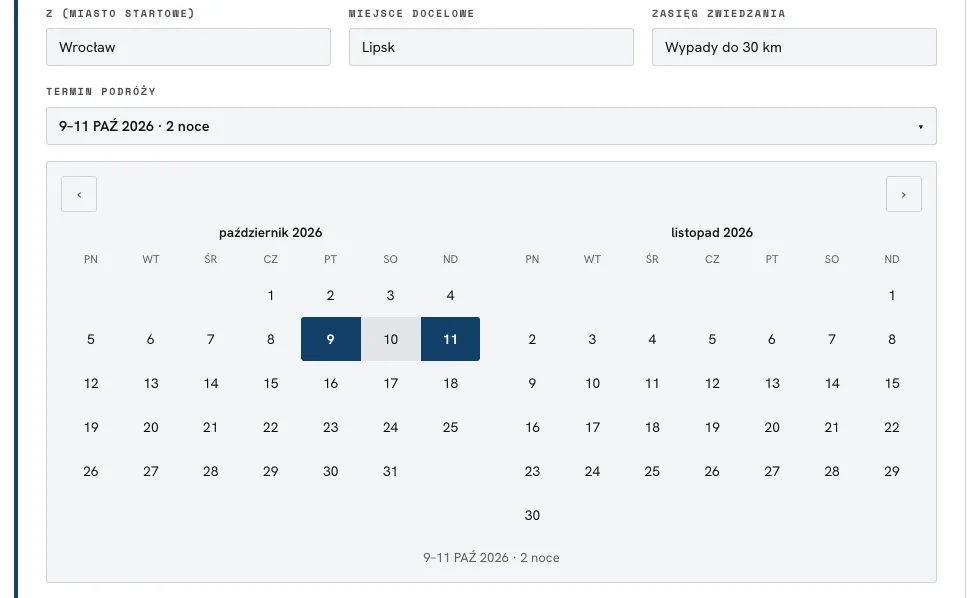Click the Lipsk destination field
This screenshot has width=980, height=598.
point(491,47)
